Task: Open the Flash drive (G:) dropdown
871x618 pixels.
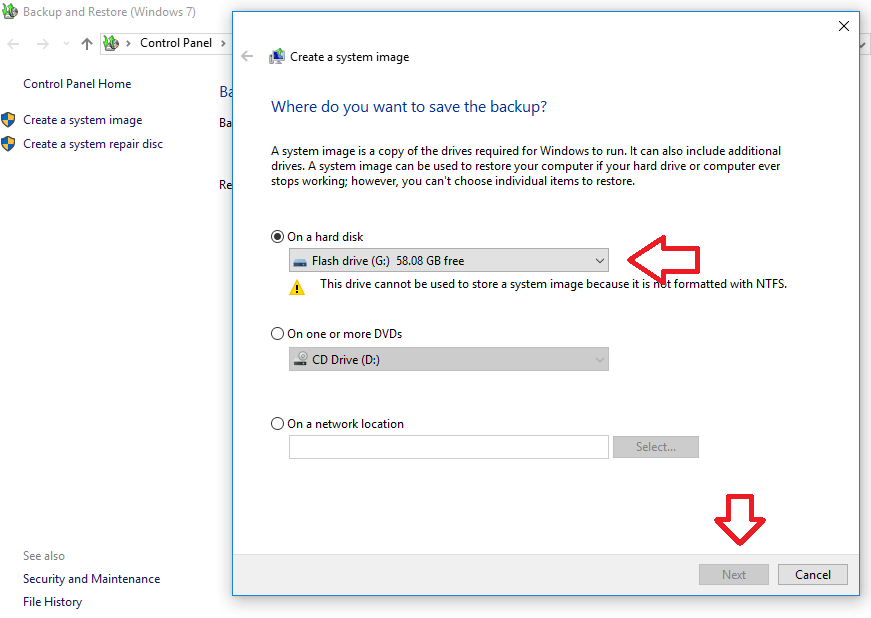Action: pos(448,261)
